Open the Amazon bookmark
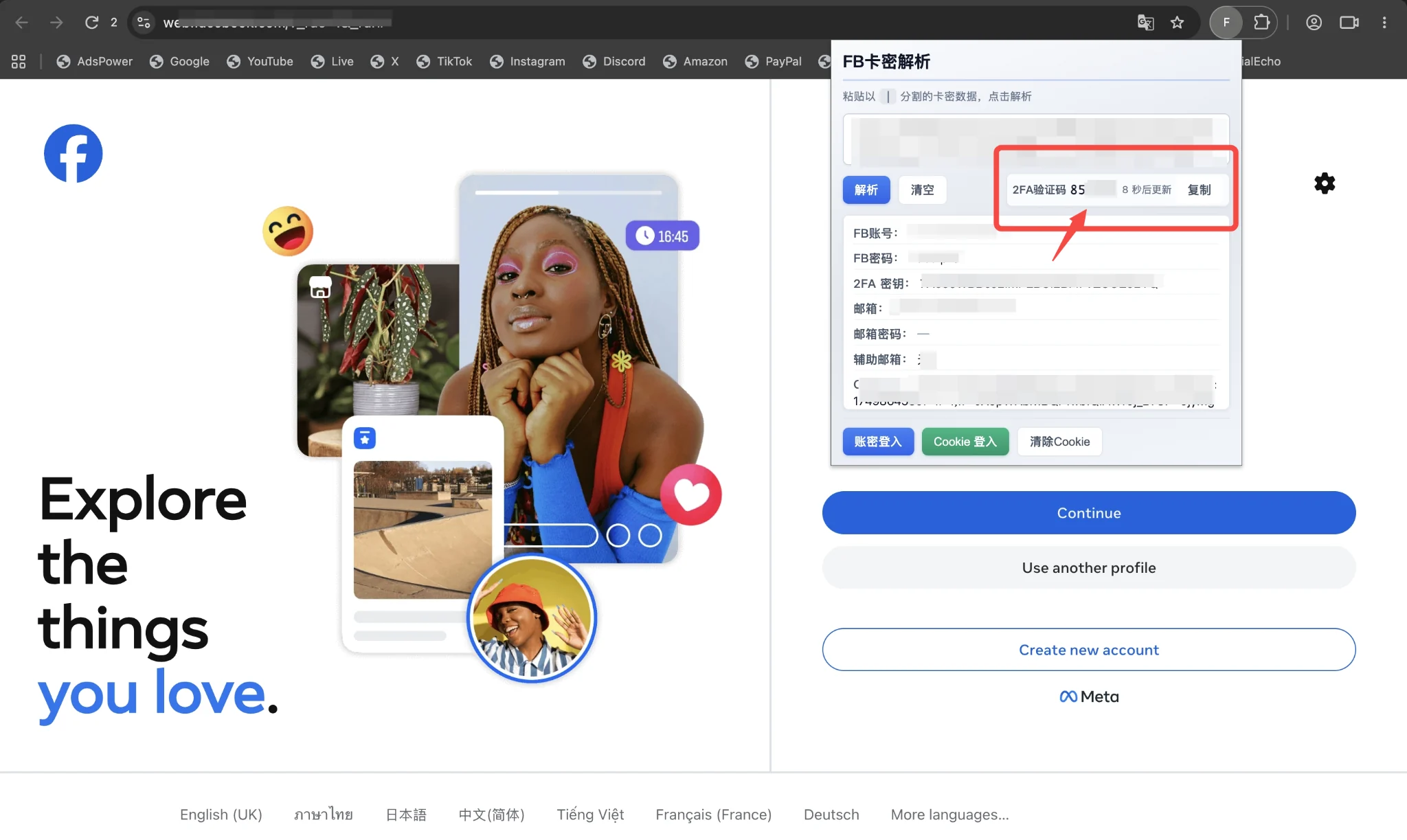 [x=695, y=61]
